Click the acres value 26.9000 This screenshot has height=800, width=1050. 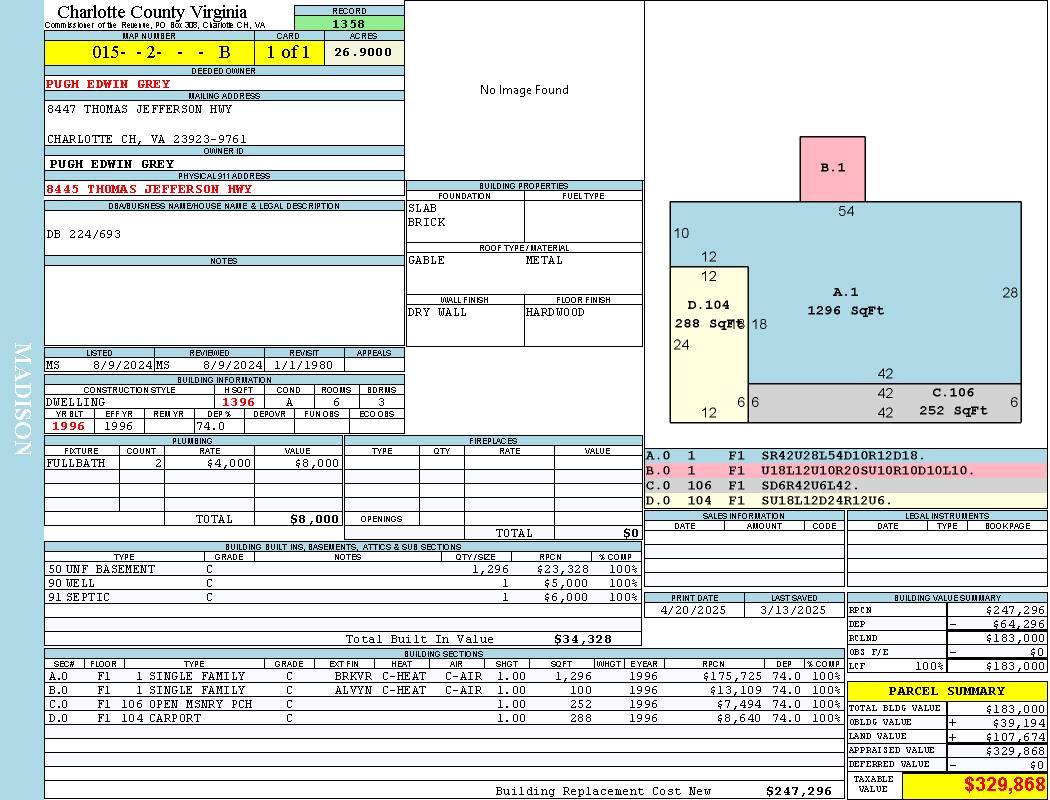[363, 52]
